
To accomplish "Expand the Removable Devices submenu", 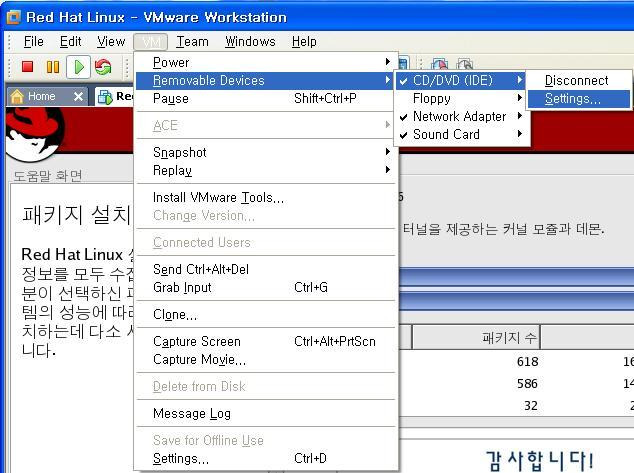I will [265, 80].
